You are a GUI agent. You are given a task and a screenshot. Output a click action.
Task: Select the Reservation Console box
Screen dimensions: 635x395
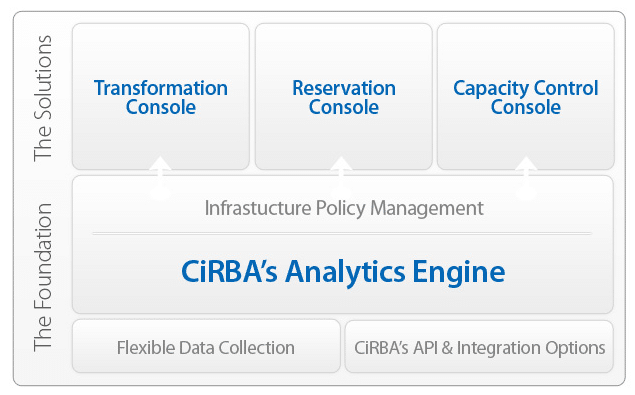pyautogui.click(x=343, y=96)
